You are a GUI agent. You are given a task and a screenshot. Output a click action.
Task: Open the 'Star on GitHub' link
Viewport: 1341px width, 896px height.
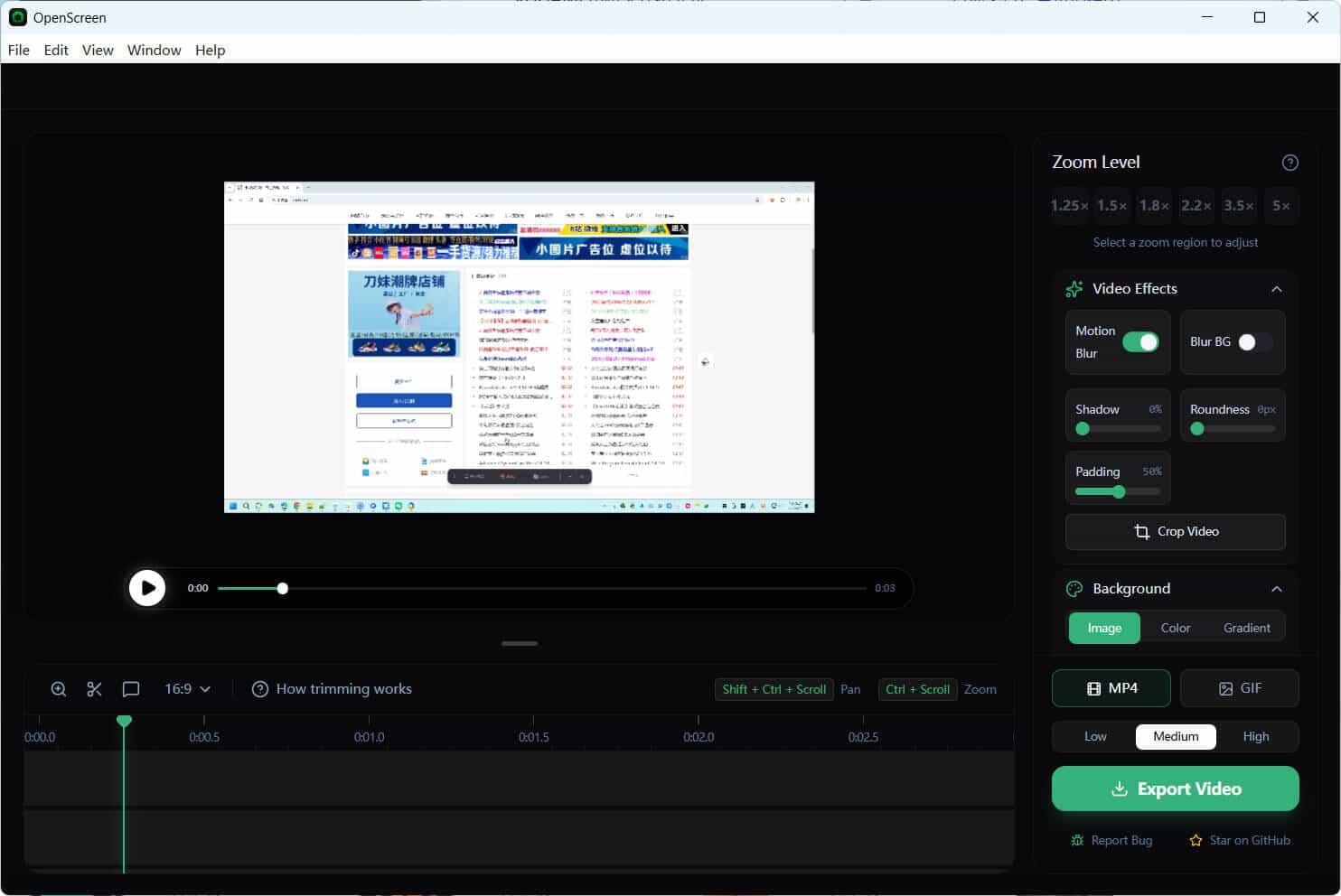(1239, 840)
